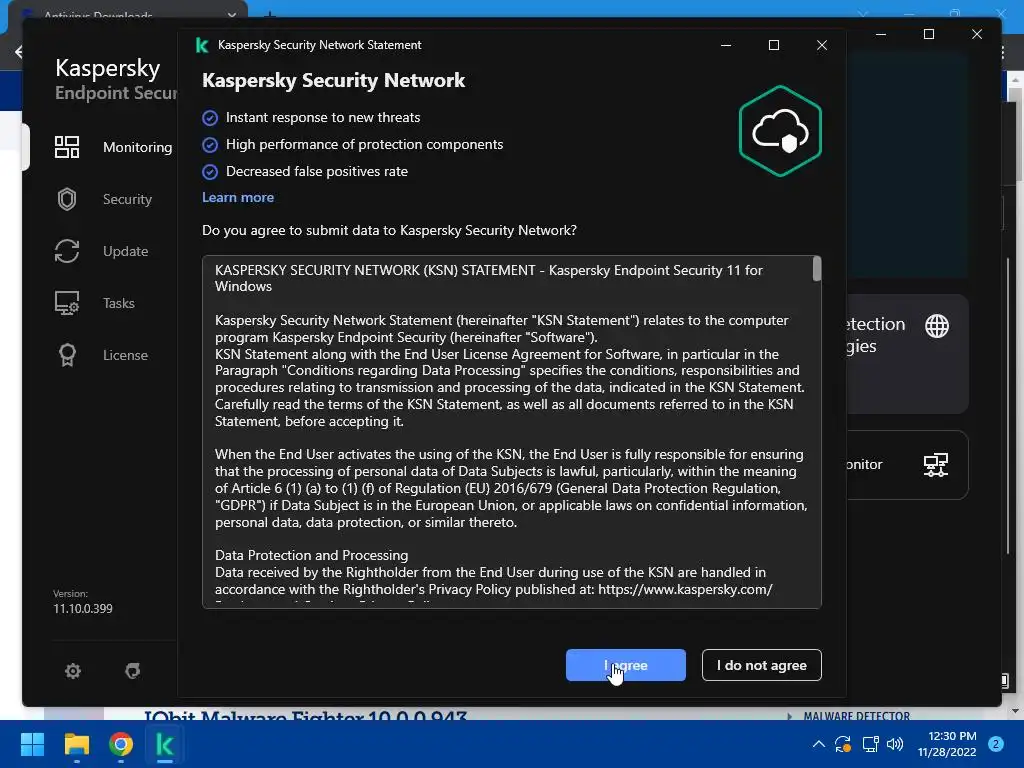Click the Antivirus Downloads browser tab

point(127,13)
